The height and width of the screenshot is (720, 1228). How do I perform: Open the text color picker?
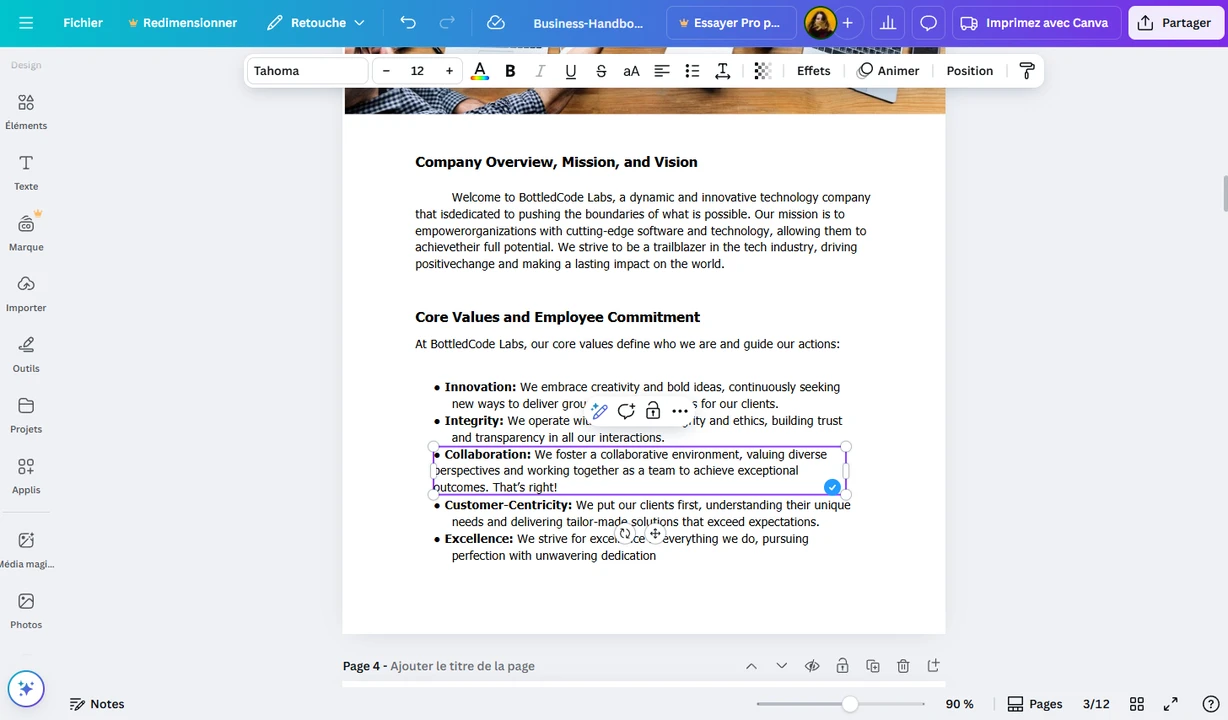[x=480, y=71]
